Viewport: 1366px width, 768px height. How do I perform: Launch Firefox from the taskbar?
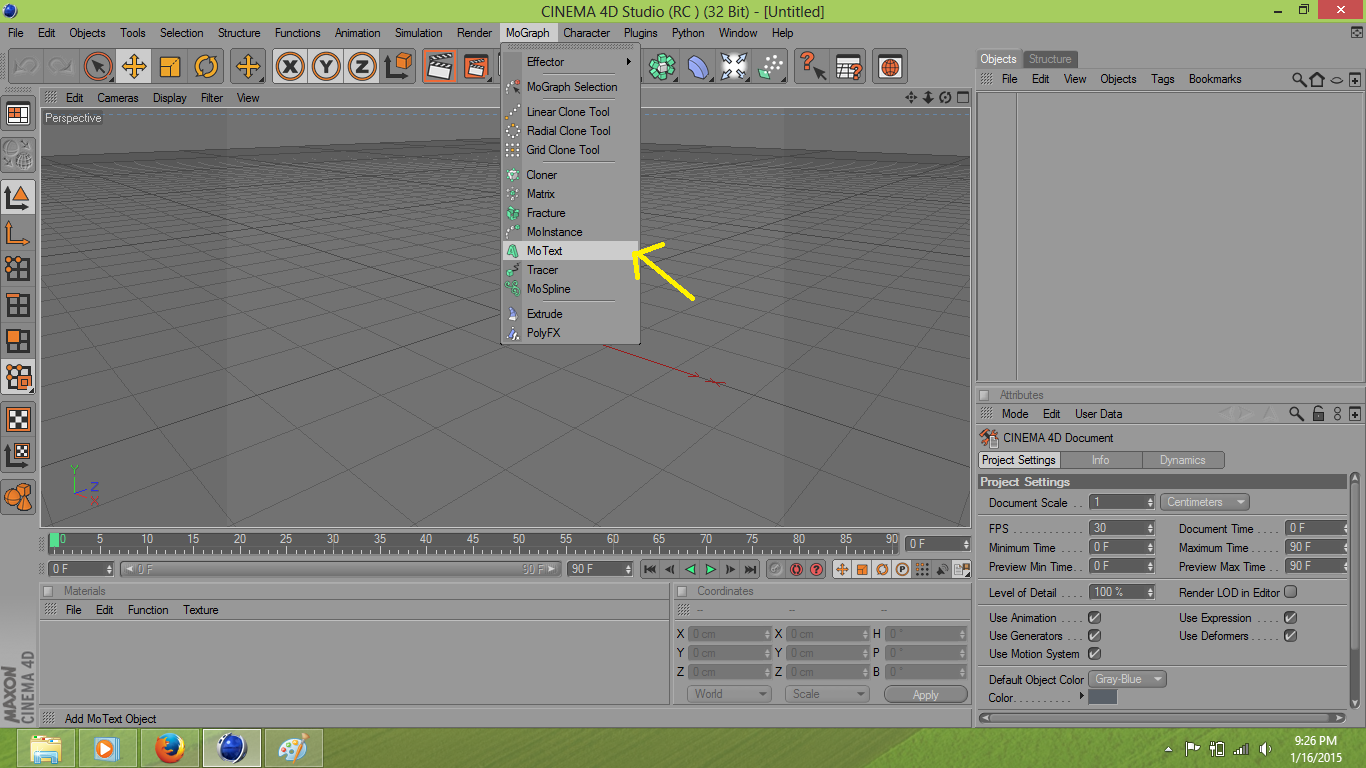pos(170,748)
